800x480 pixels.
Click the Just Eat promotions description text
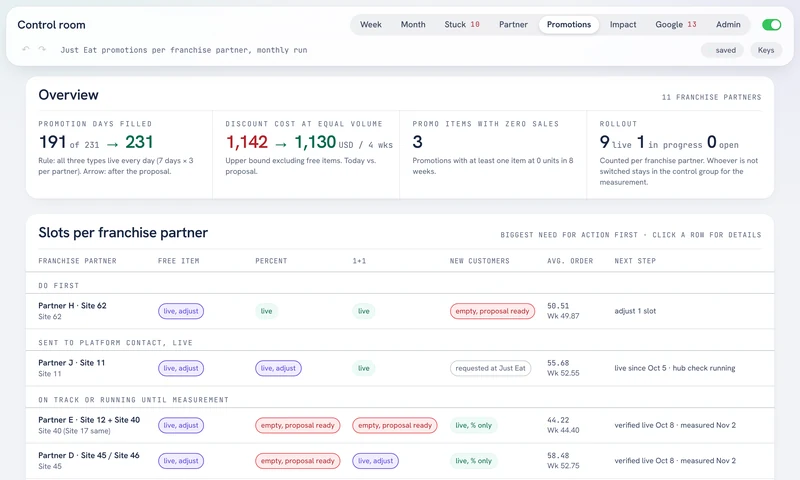184,50
